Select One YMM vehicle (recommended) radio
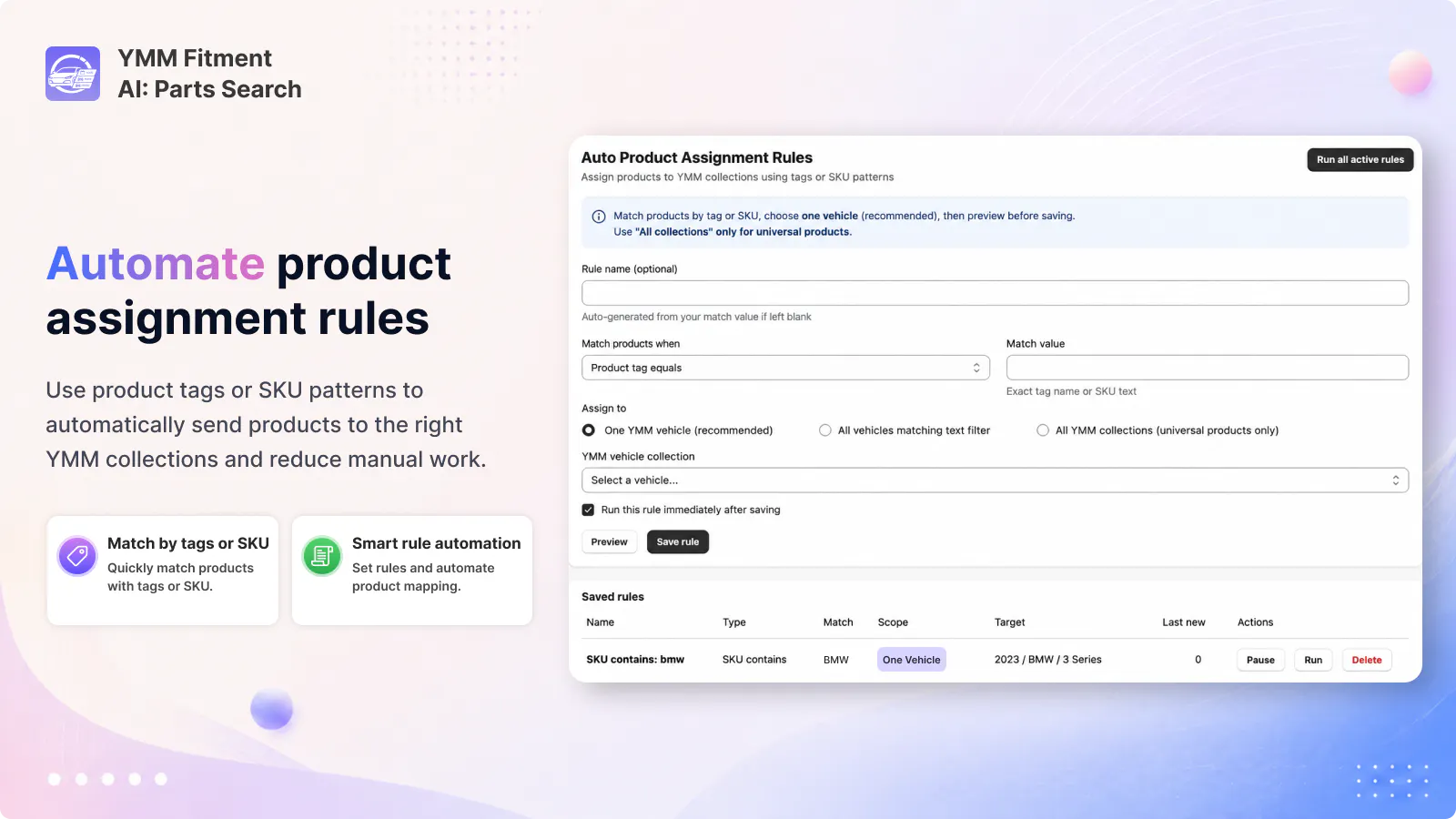 tap(589, 430)
